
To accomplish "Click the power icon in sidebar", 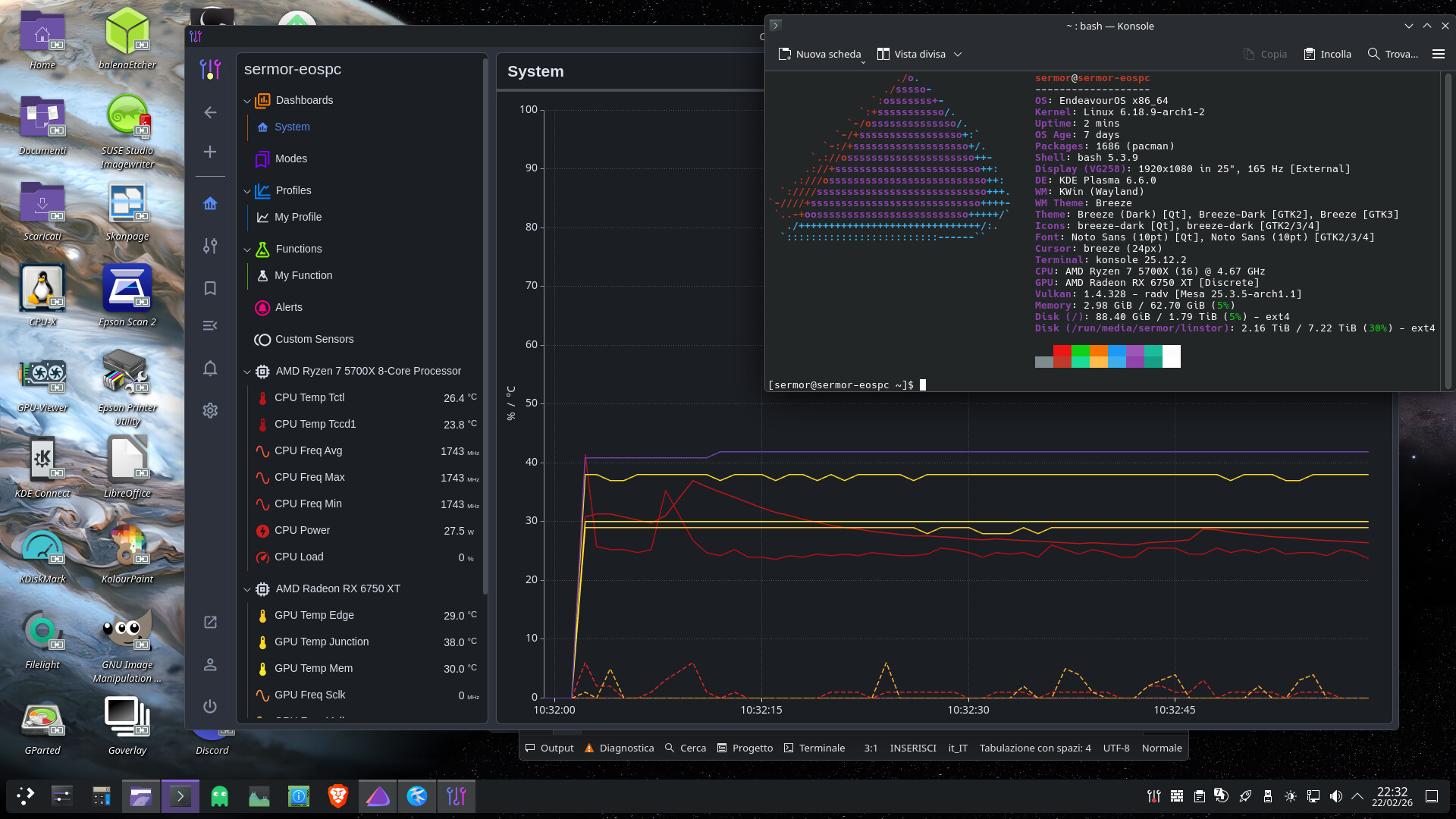I will click(210, 706).
